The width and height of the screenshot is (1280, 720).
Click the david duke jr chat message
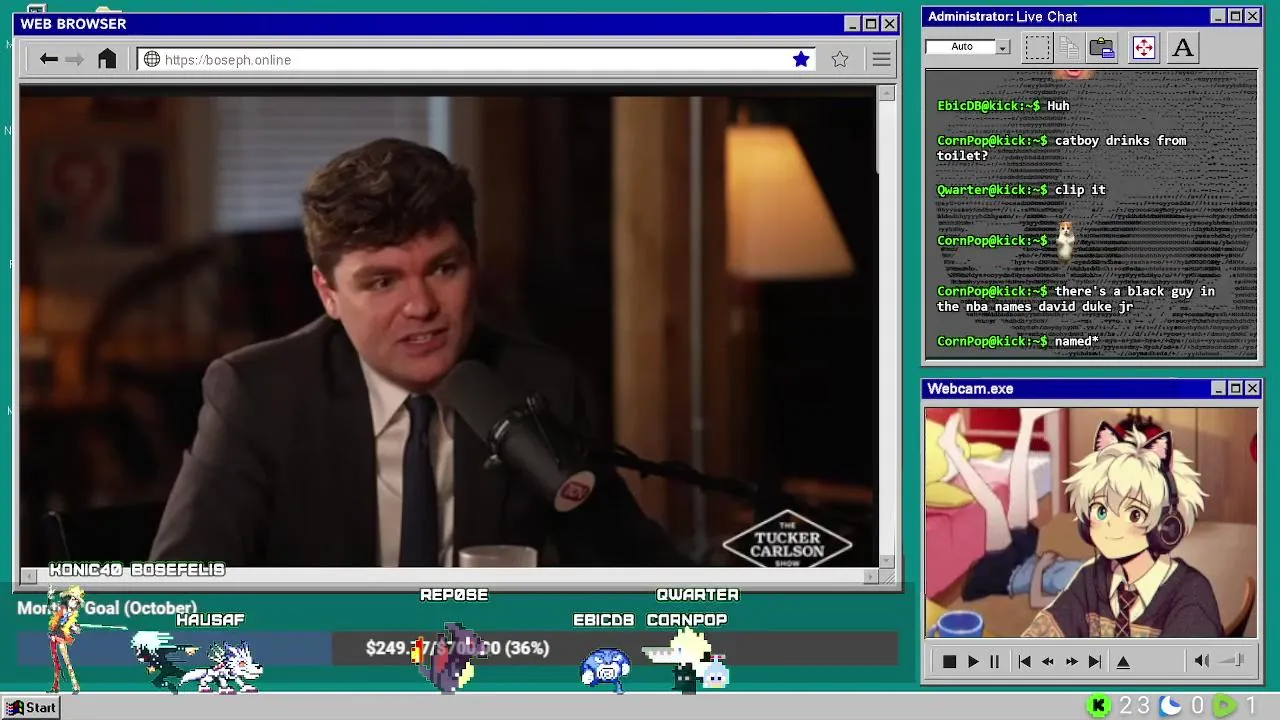coord(1076,299)
